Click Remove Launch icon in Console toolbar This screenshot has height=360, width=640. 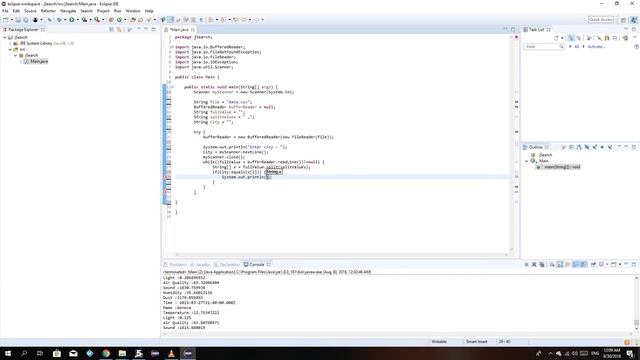[x=534, y=264]
